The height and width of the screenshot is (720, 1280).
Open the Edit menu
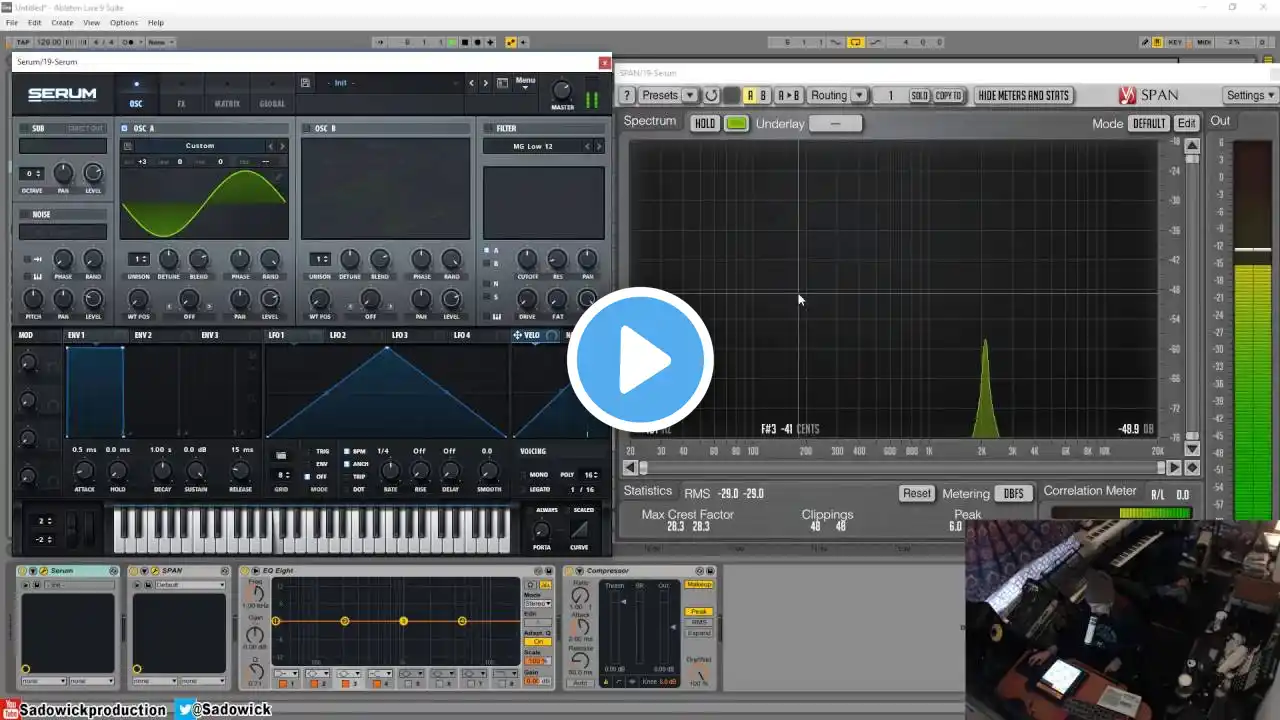(x=35, y=22)
